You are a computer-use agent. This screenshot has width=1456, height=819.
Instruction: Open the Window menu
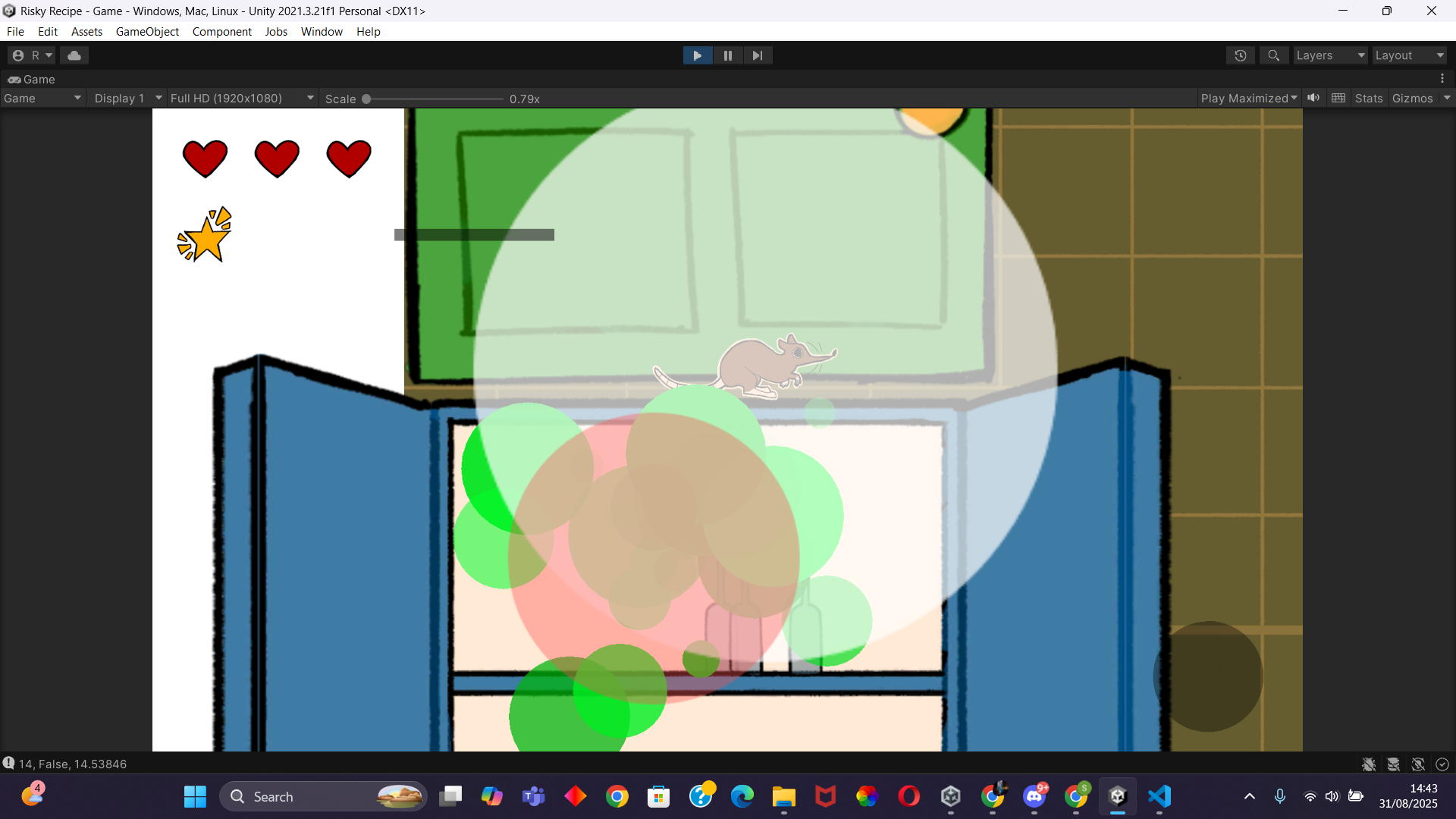tap(322, 32)
